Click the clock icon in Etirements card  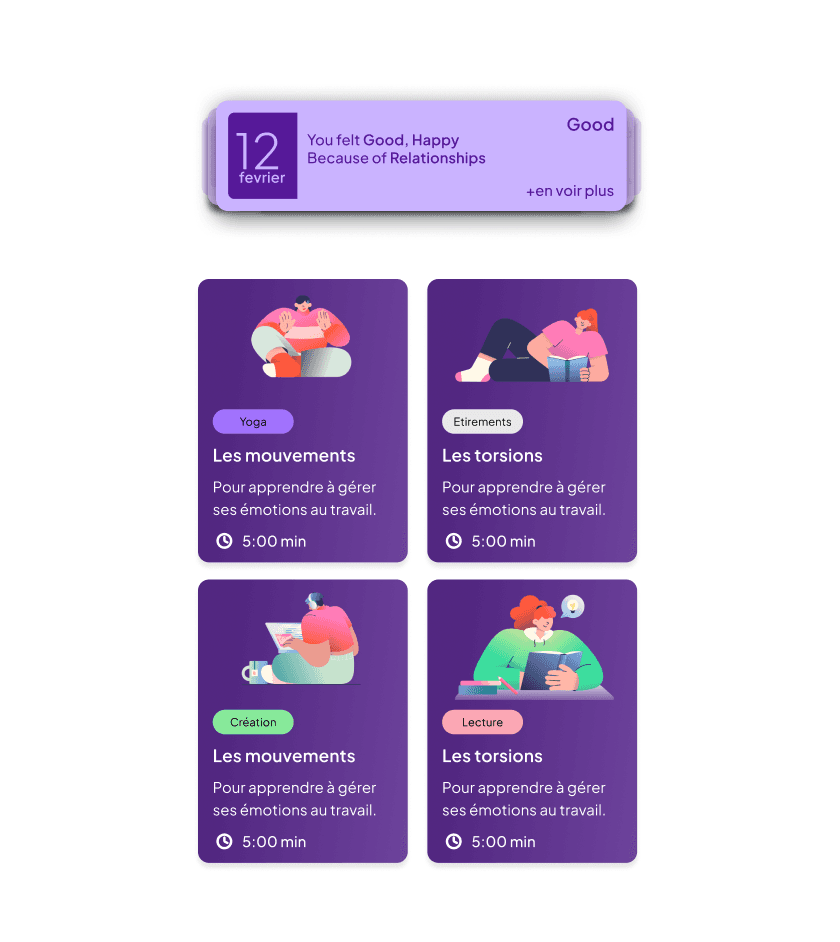[x=454, y=541]
